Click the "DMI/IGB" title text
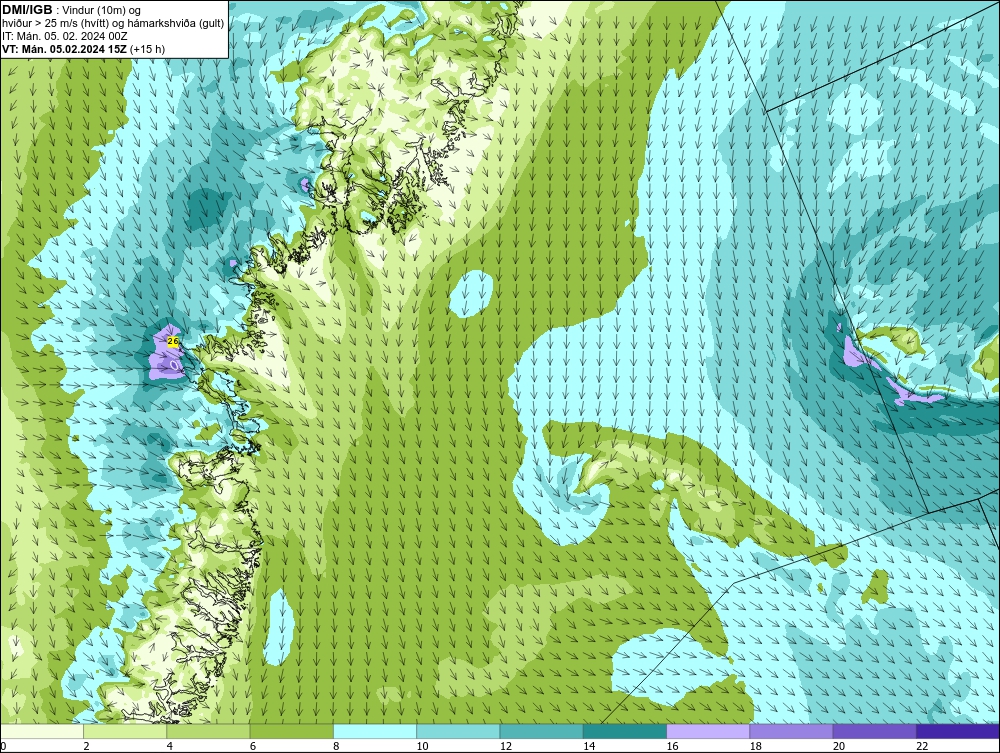 coord(27,10)
